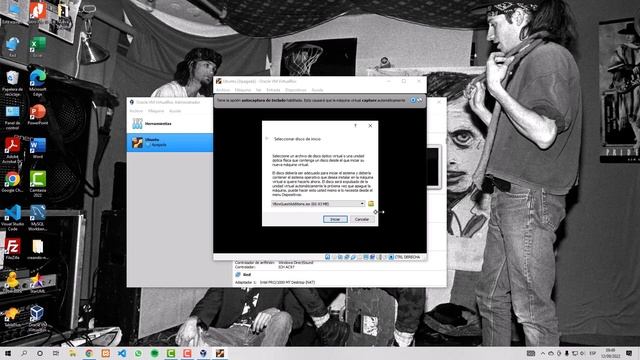Open the optical disk file dropdown

(x=318, y=204)
